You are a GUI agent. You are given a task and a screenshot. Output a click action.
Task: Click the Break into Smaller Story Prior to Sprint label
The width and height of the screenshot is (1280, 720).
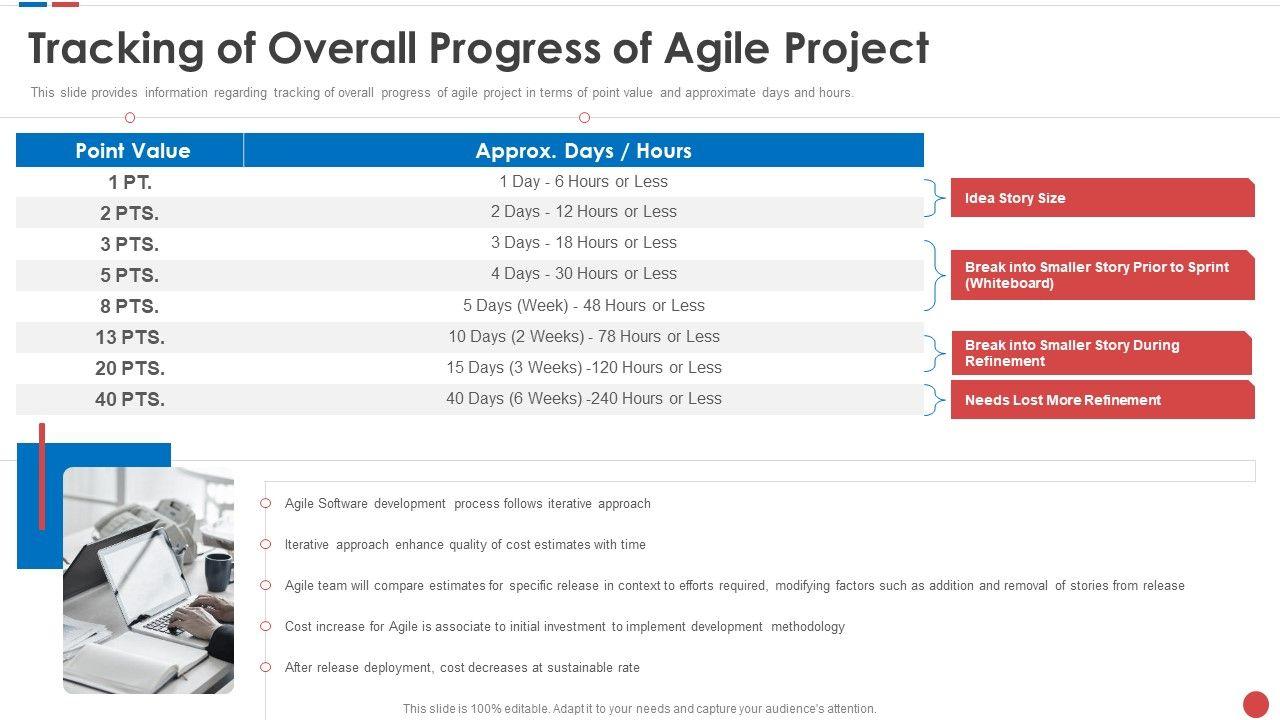(1102, 275)
